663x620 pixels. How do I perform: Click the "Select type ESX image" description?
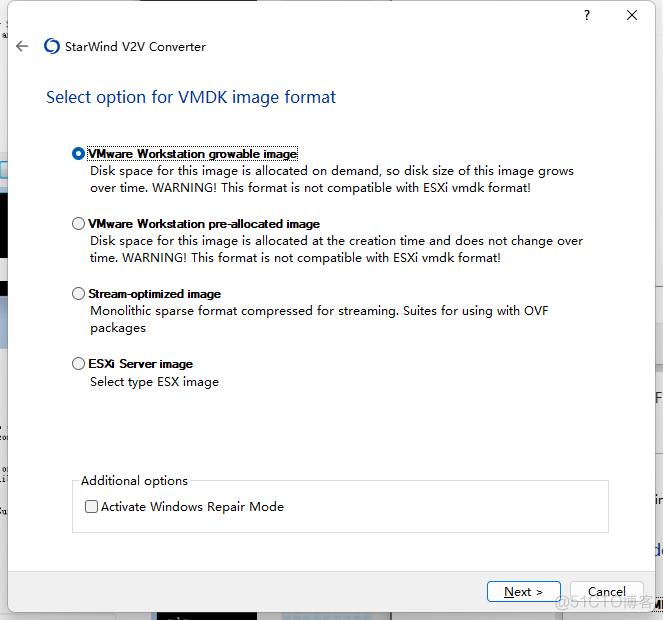point(154,381)
